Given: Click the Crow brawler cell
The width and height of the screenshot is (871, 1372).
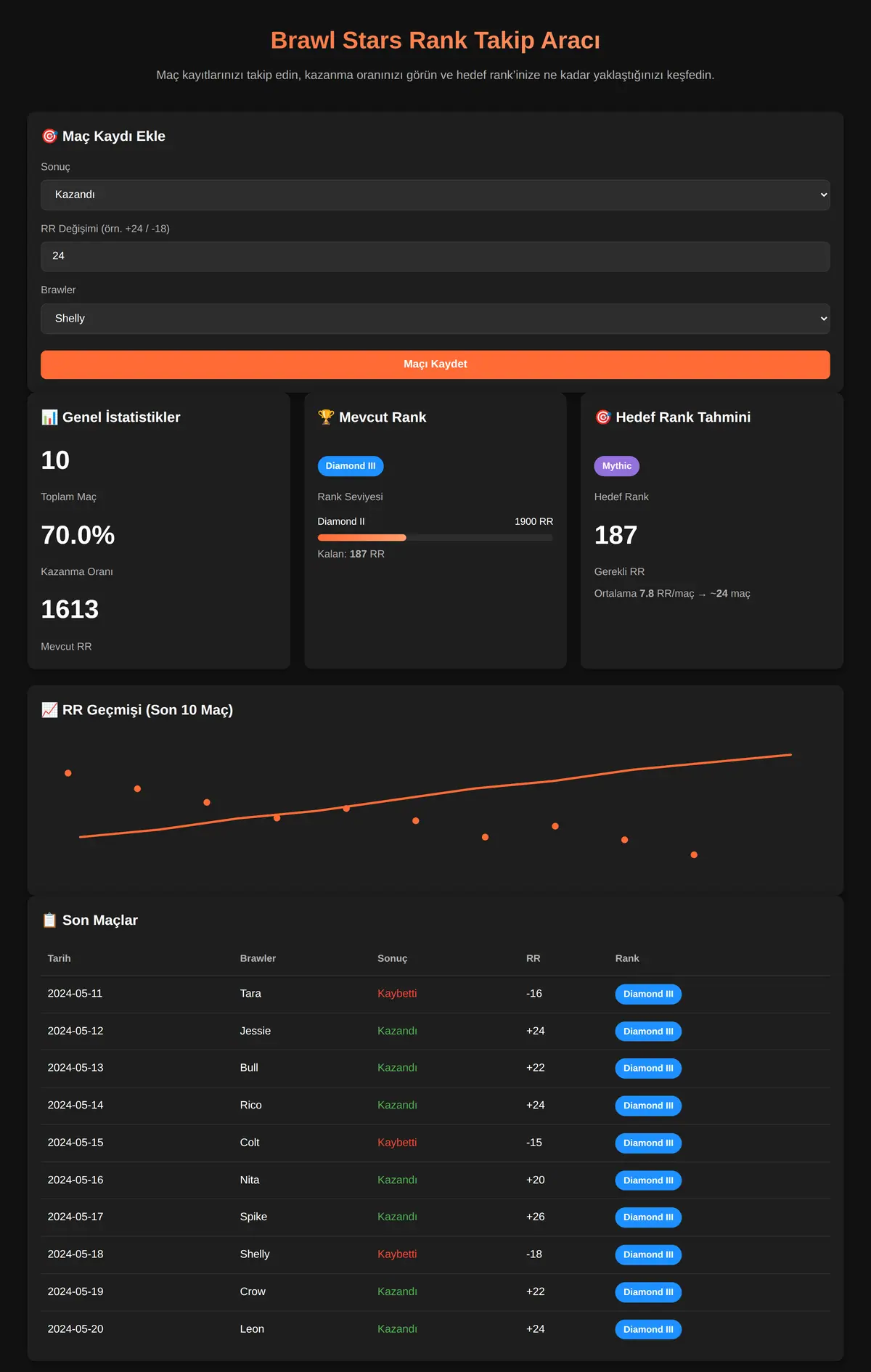Looking at the screenshot, I should (x=253, y=1291).
